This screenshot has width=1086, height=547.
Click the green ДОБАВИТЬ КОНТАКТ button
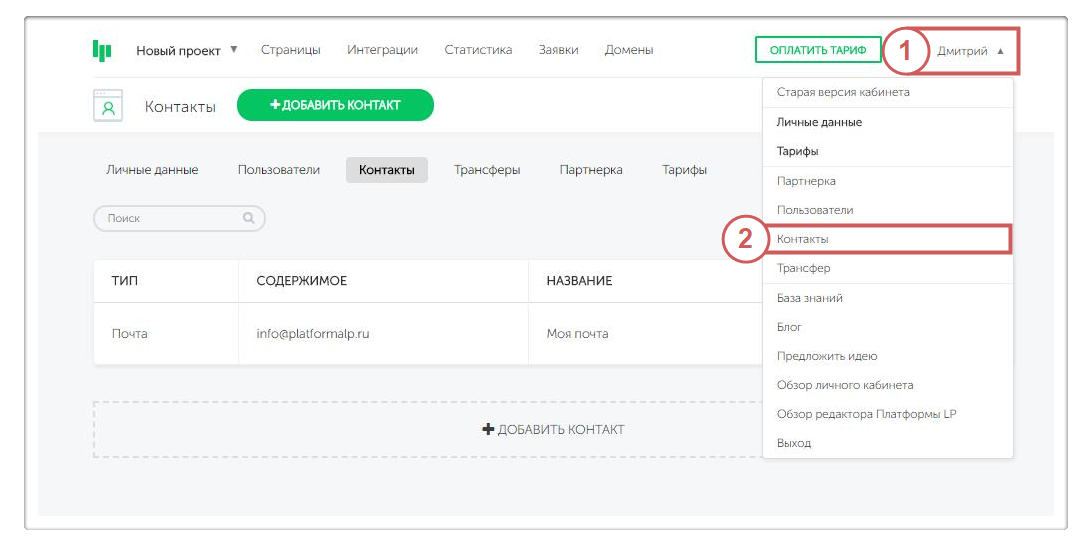335,105
